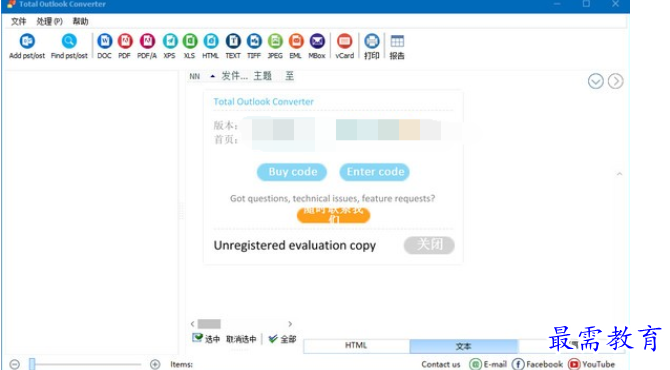Open the YouTube link
The height and width of the screenshot is (370, 670).
coord(591,364)
